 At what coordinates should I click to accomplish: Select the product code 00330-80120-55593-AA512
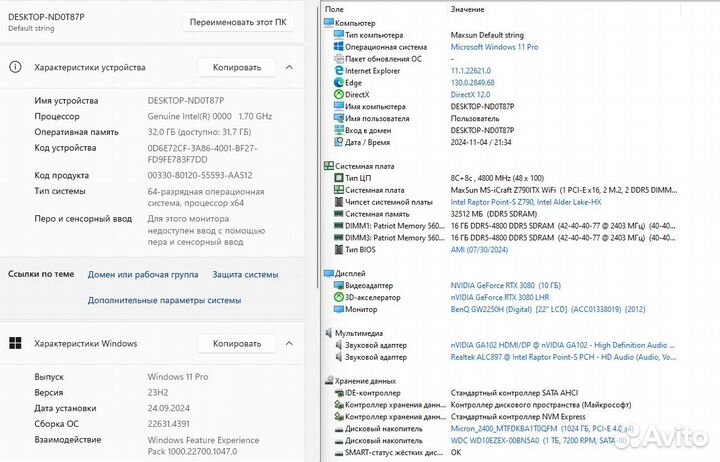200,175
